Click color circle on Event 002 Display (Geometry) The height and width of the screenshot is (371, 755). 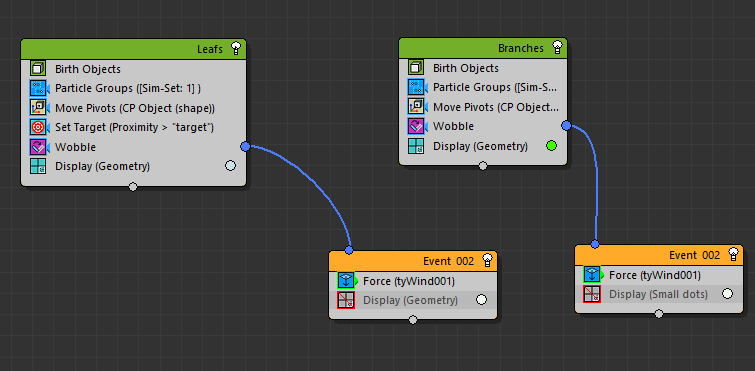coord(482,300)
